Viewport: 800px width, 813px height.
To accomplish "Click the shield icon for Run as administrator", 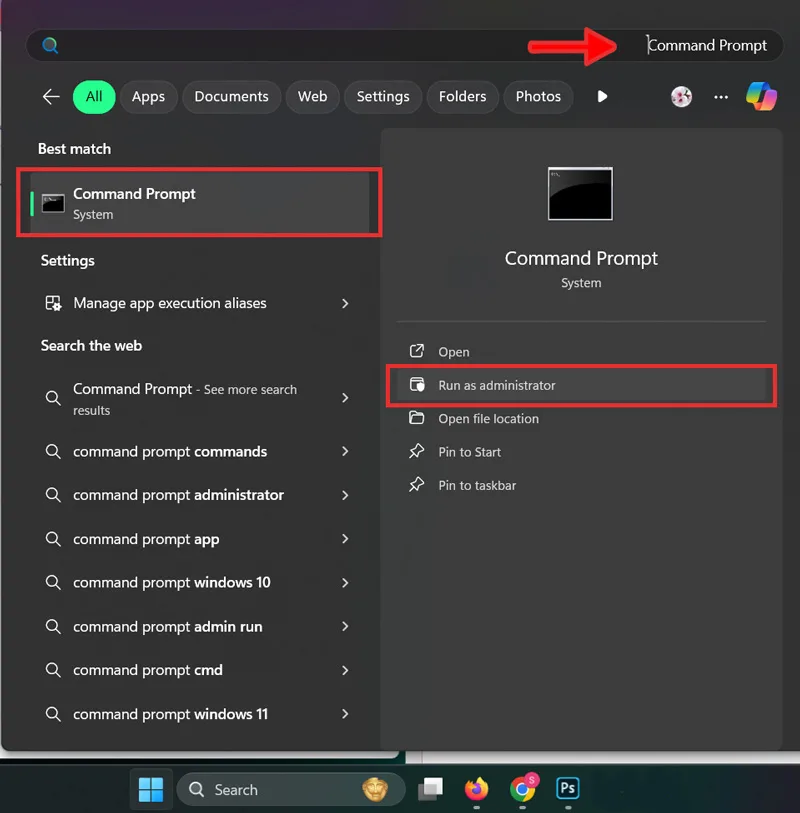I will (417, 385).
